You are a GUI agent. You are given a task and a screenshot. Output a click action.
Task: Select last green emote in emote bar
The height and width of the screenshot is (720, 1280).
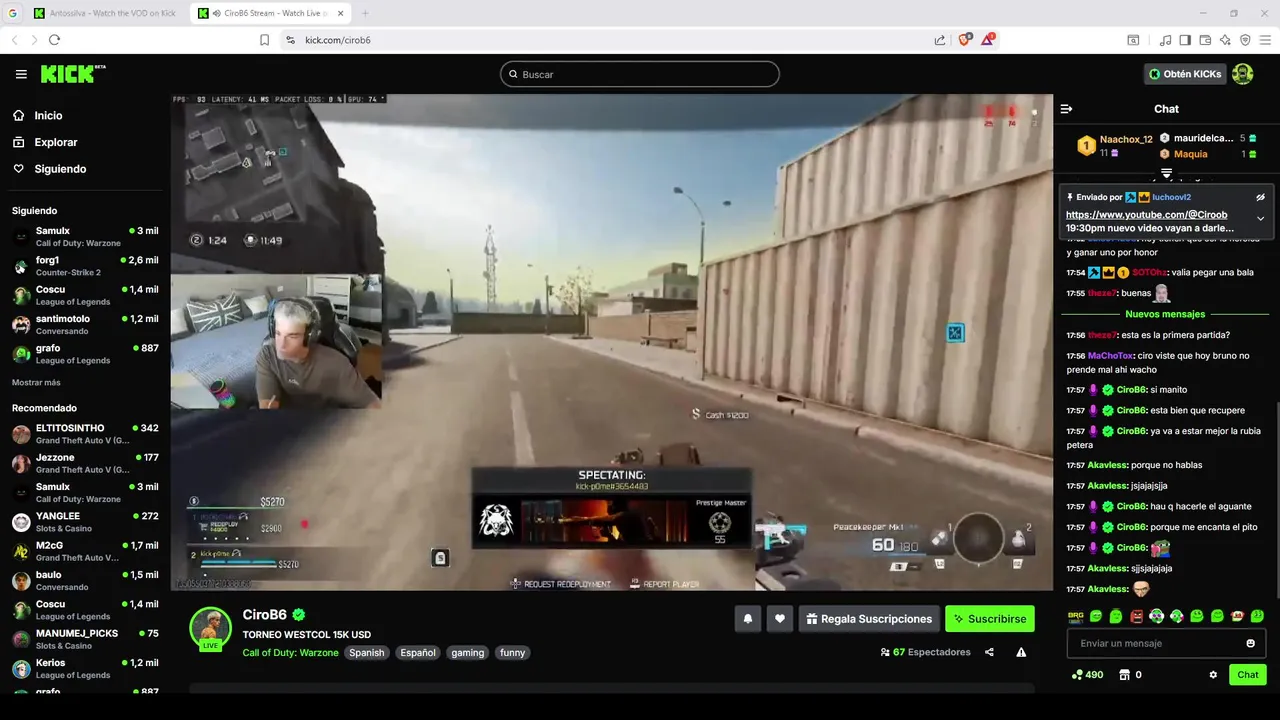[1257, 616]
